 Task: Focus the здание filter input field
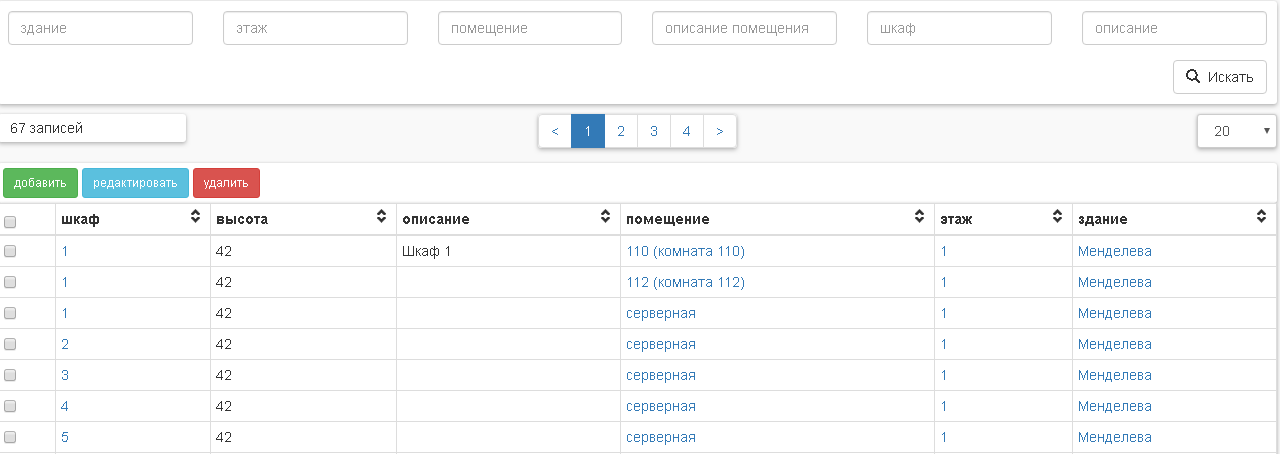[x=100, y=29]
